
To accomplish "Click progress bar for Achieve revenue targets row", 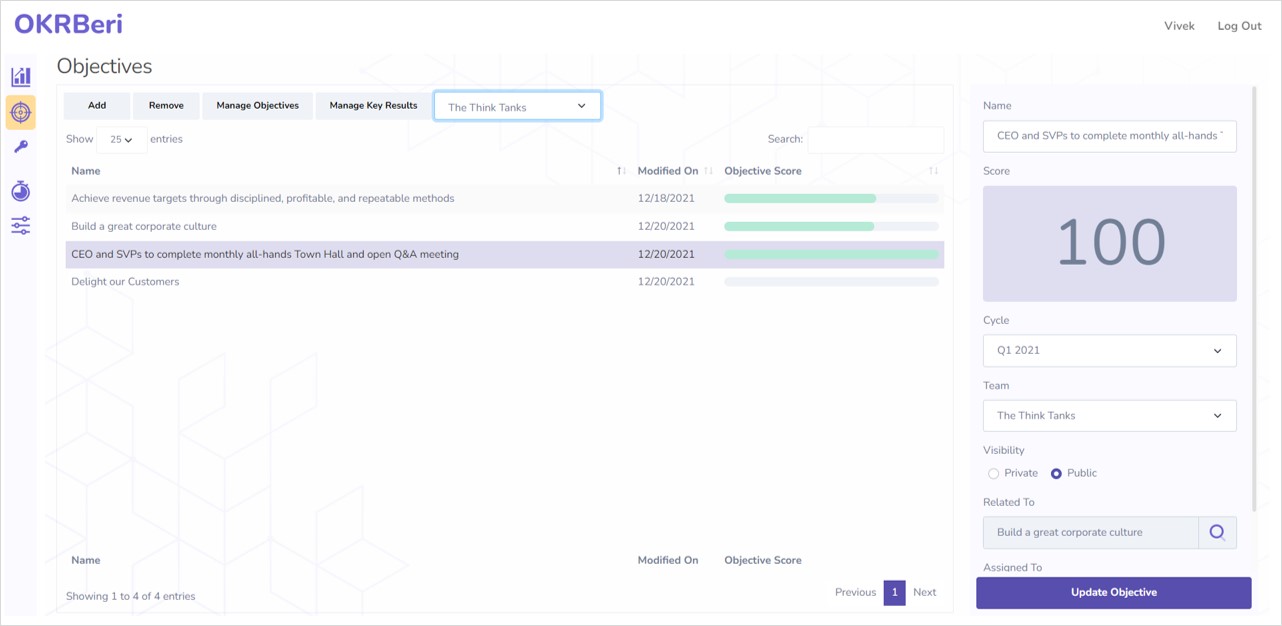I will 831,199.
